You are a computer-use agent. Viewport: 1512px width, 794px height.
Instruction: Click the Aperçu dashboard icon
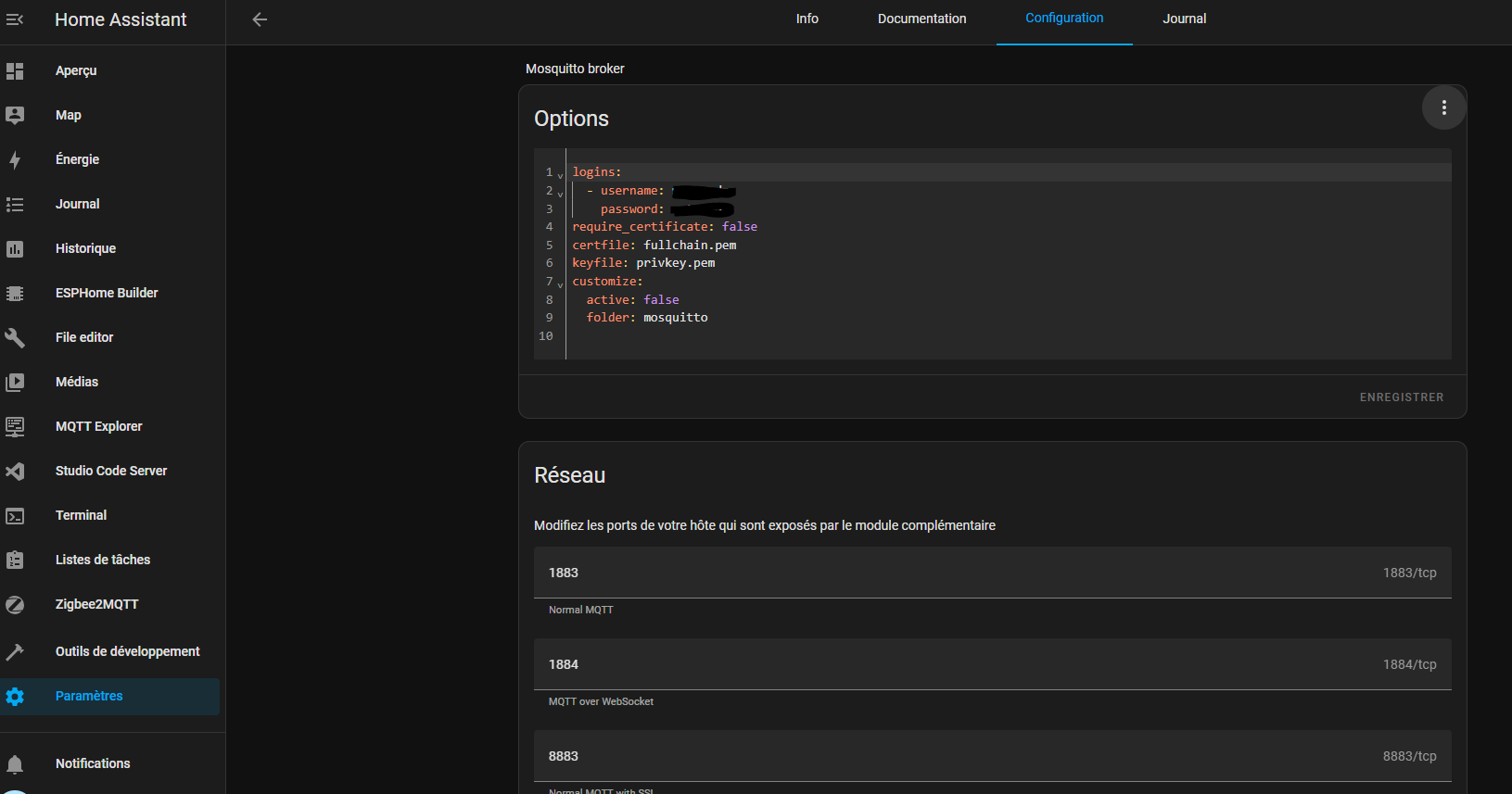pos(15,71)
